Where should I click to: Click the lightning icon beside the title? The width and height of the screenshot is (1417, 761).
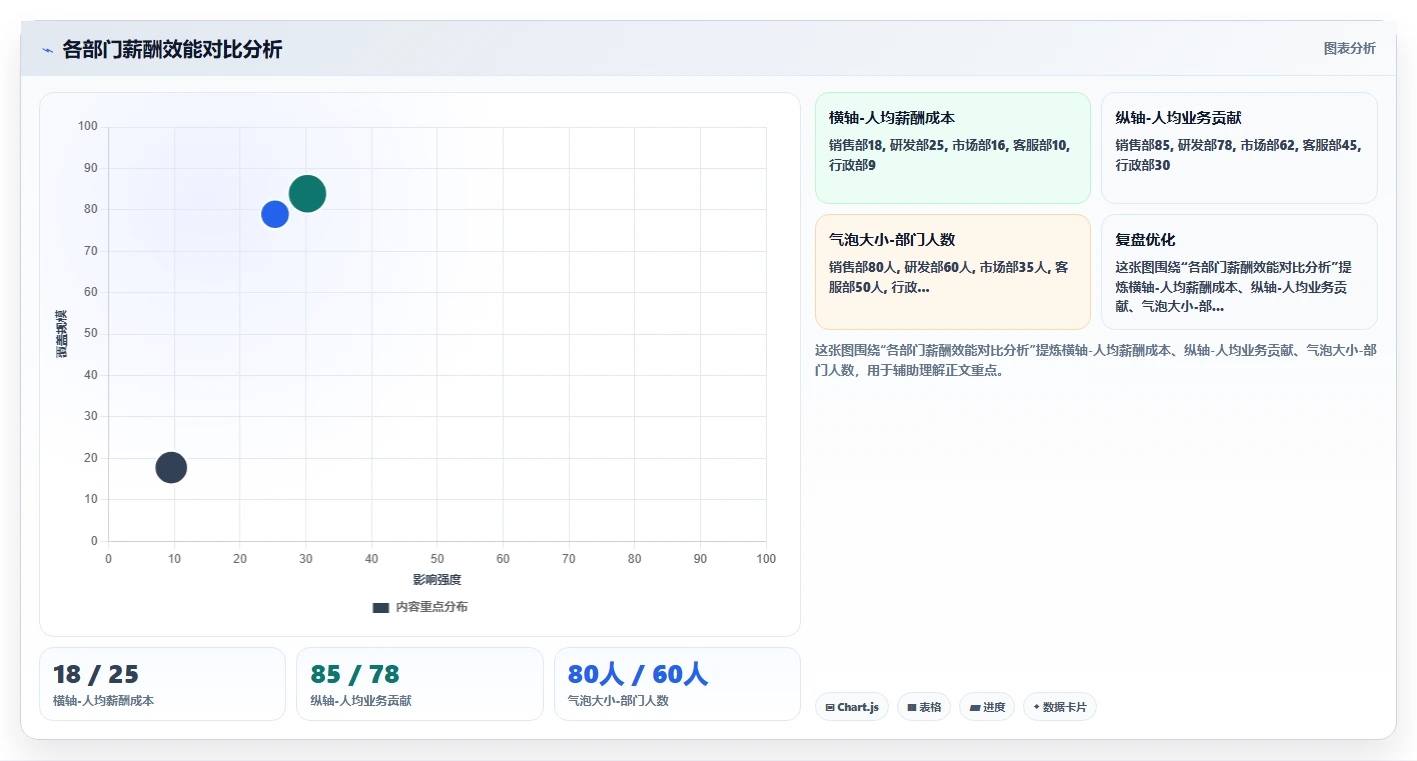pos(48,50)
